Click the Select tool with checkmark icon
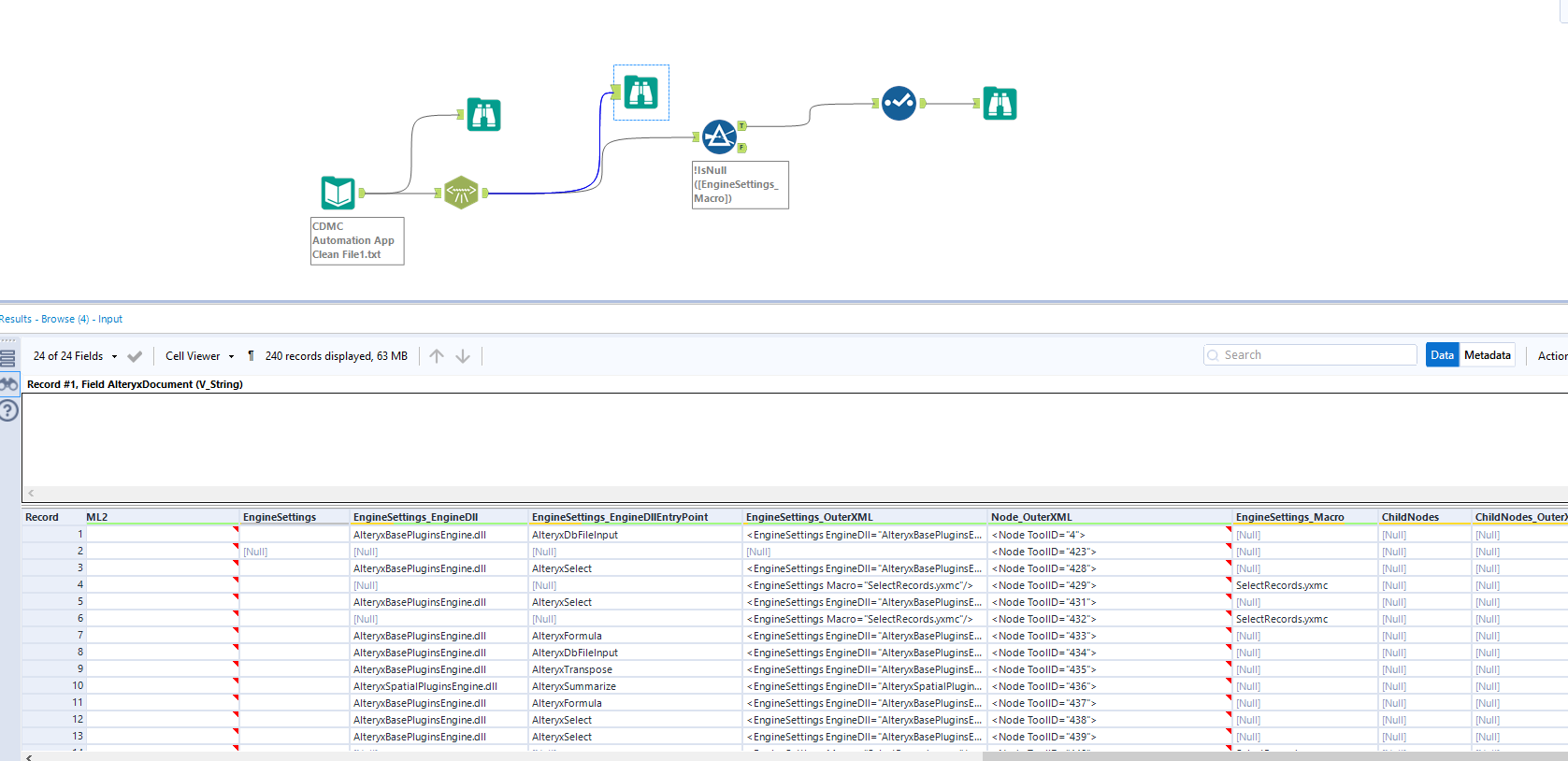Image resolution: width=1568 pixels, height=761 pixels. pyautogui.click(x=899, y=103)
